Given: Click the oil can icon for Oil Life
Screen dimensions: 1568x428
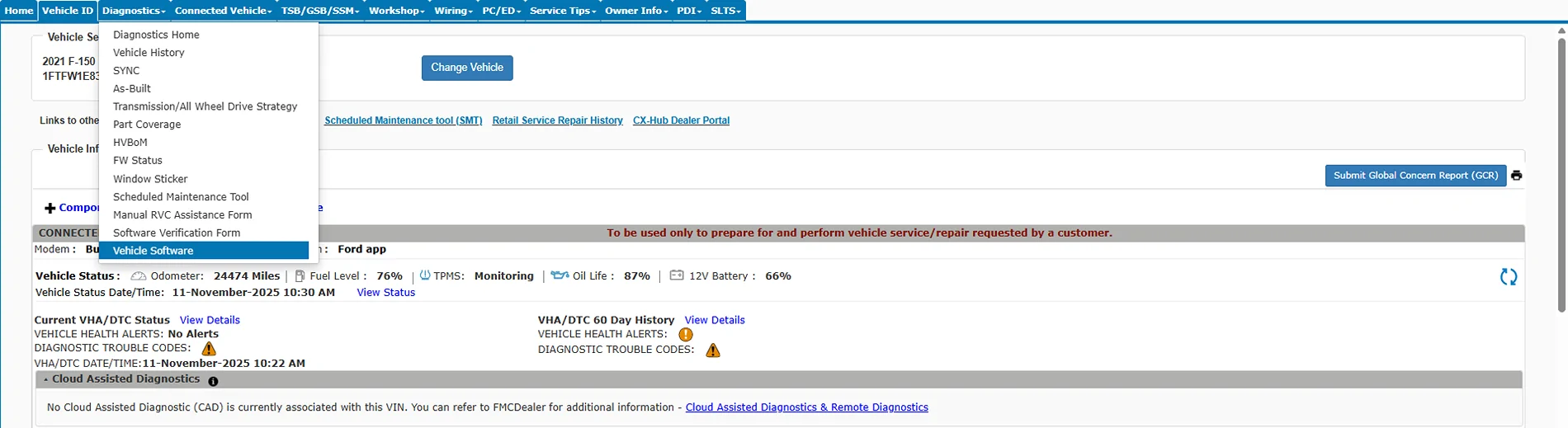Looking at the screenshot, I should [x=560, y=275].
